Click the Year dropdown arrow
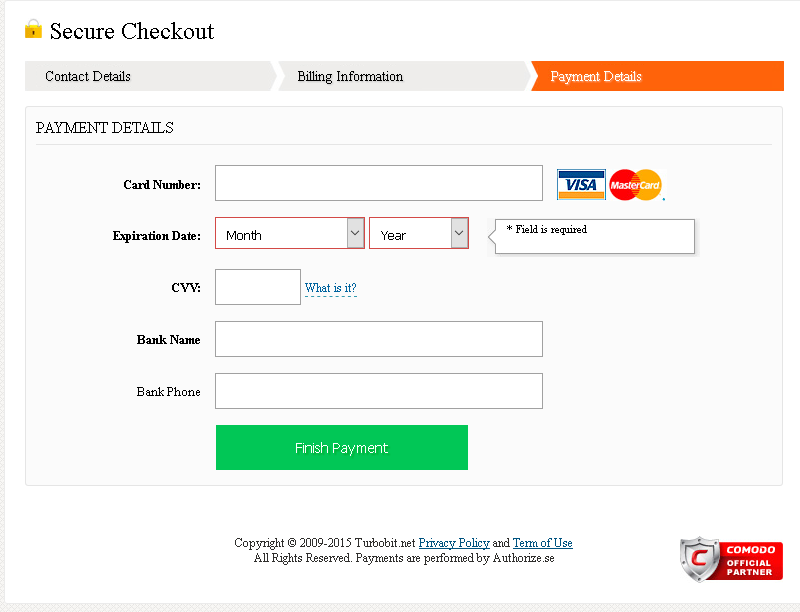This screenshot has width=800, height=612. pyautogui.click(x=459, y=234)
